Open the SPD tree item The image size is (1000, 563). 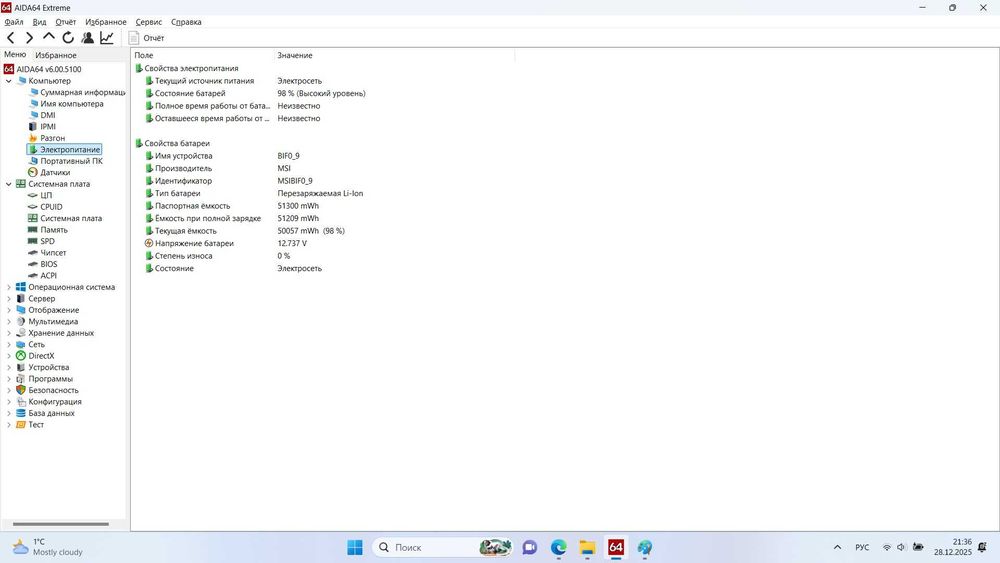[x=47, y=242]
